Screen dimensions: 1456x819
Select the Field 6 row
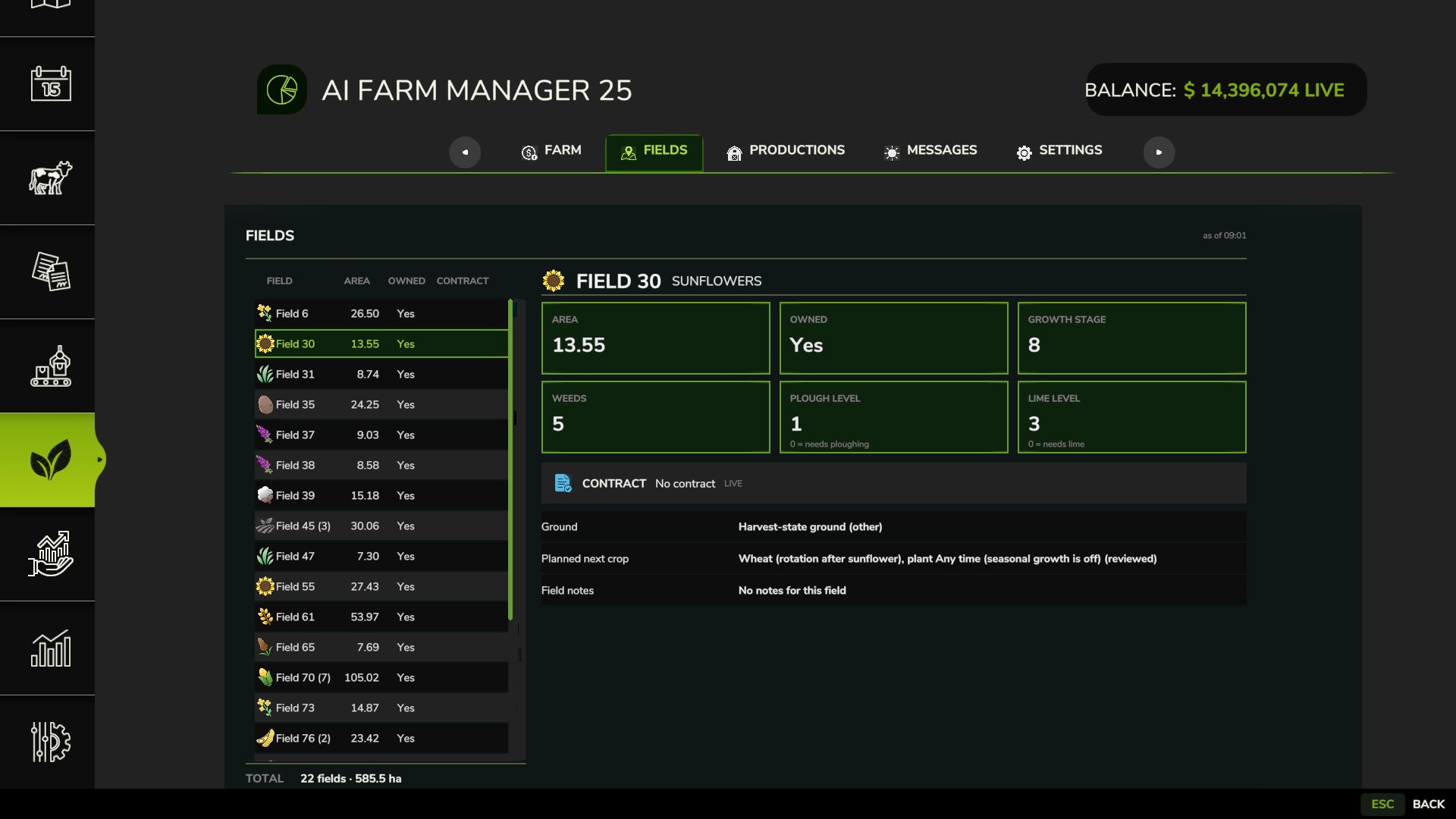[381, 313]
